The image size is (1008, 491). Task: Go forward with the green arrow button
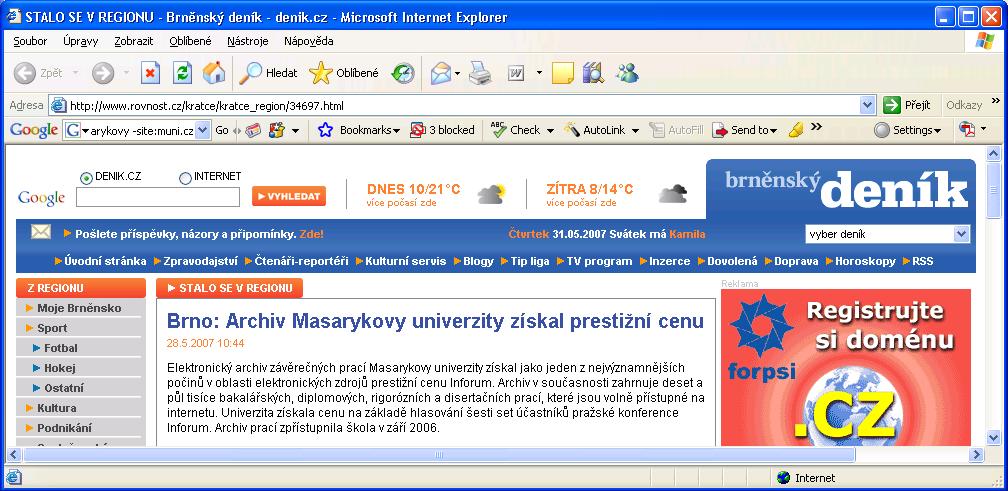point(102,73)
